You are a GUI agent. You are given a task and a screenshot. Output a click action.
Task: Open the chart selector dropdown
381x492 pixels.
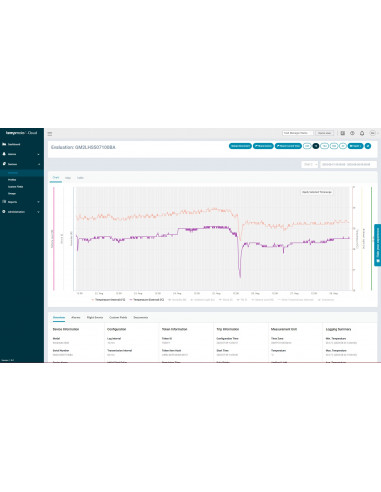tap(310, 164)
